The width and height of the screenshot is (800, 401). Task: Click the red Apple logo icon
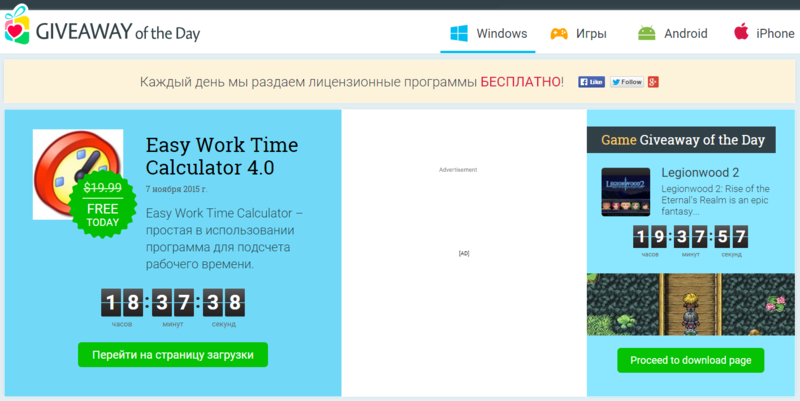coord(741,32)
